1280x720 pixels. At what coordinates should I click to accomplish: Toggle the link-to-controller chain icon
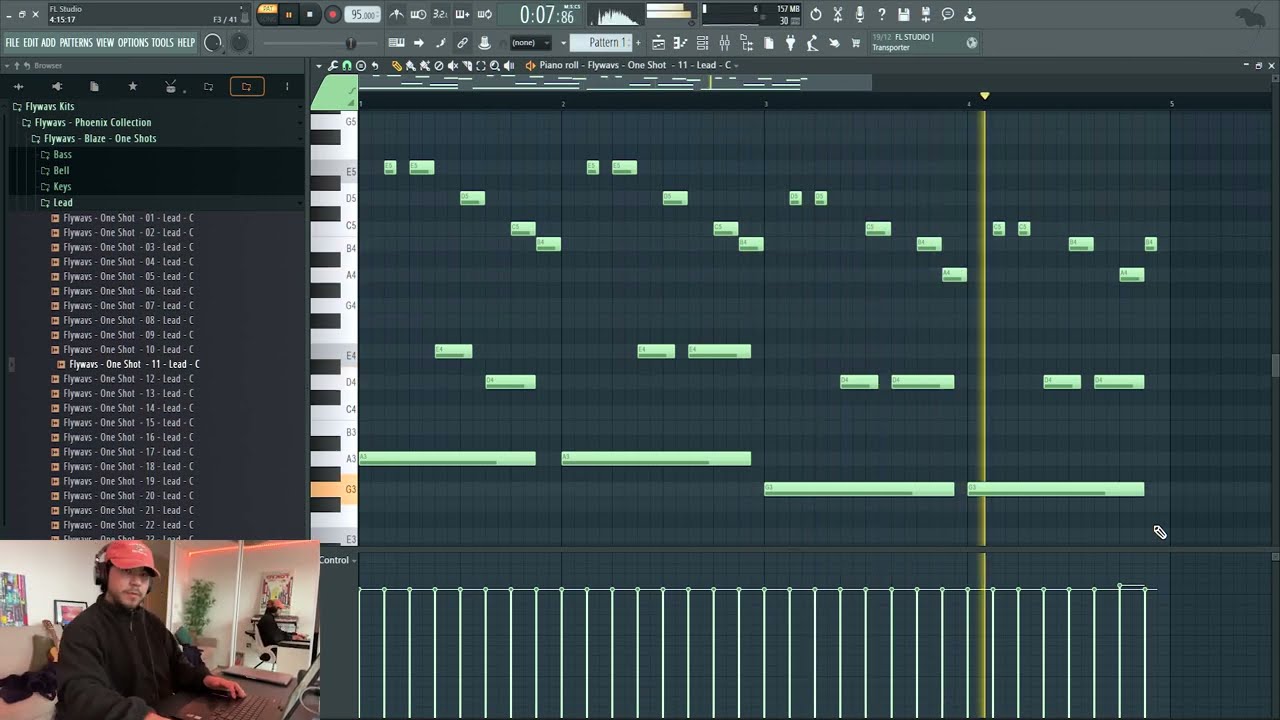(462, 43)
